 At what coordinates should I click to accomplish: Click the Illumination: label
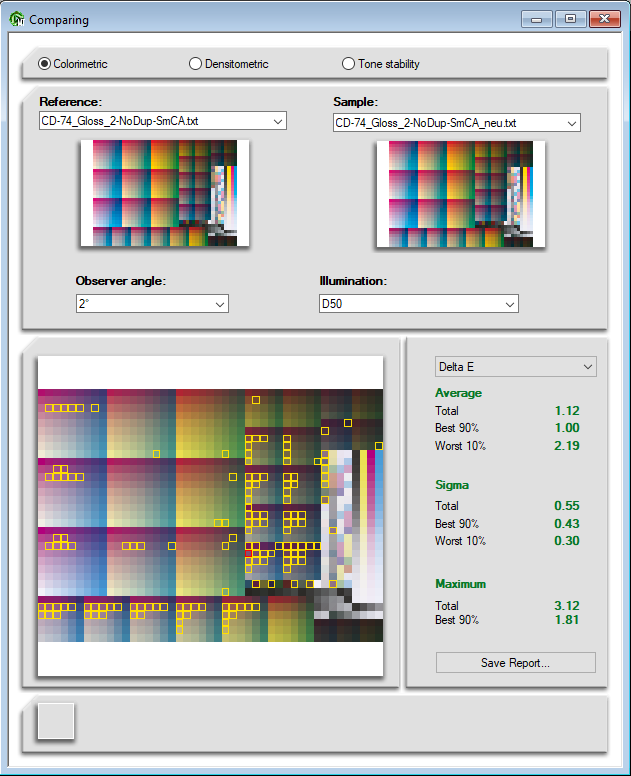(353, 281)
